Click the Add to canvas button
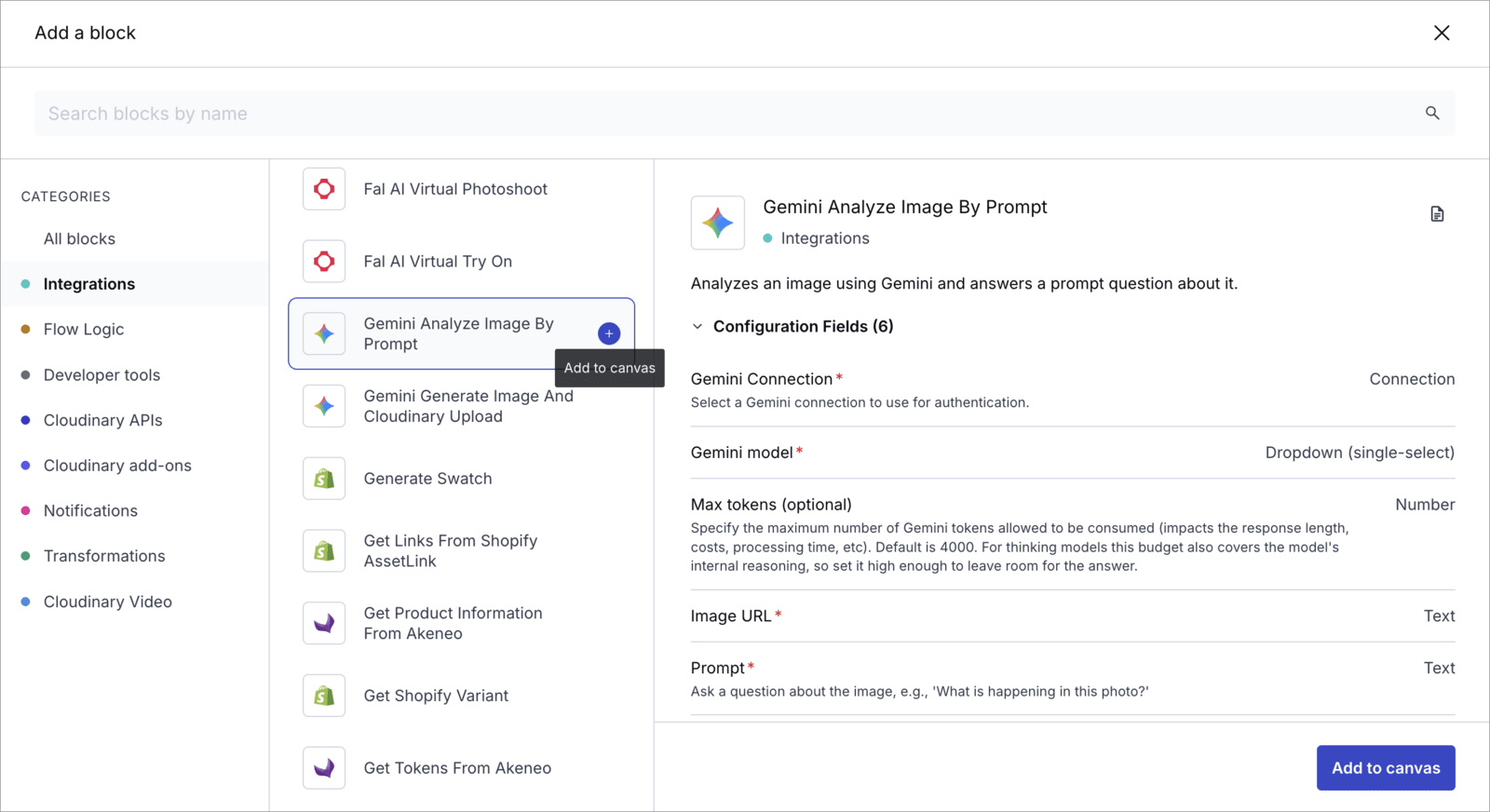 pyautogui.click(x=1386, y=768)
